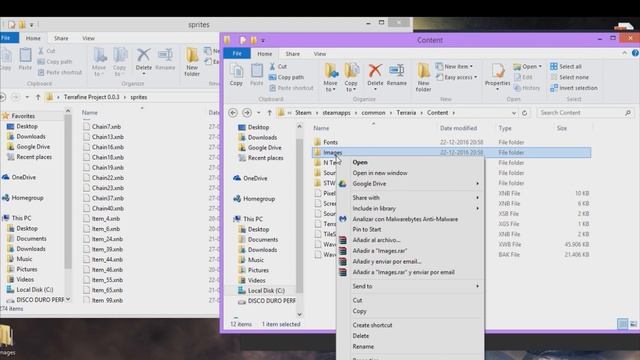Open New item dropdown in Content ribbon
Viewport: 640px width, 360px height.
455,66
